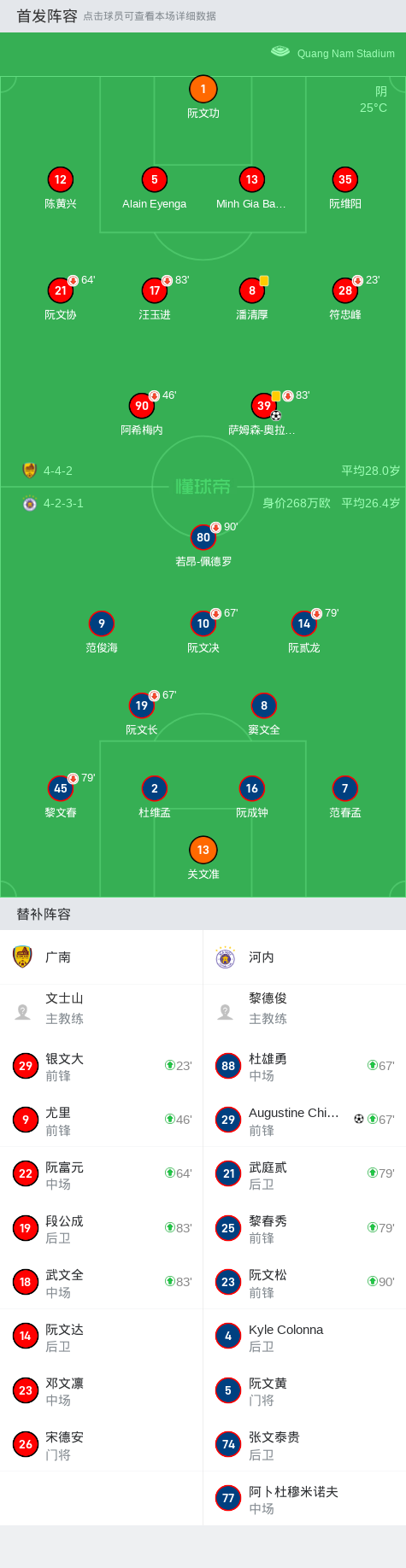Open substitute Kyle Colonna row
Image resolution: width=406 pixels, height=1568 pixels.
coord(304,1337)
